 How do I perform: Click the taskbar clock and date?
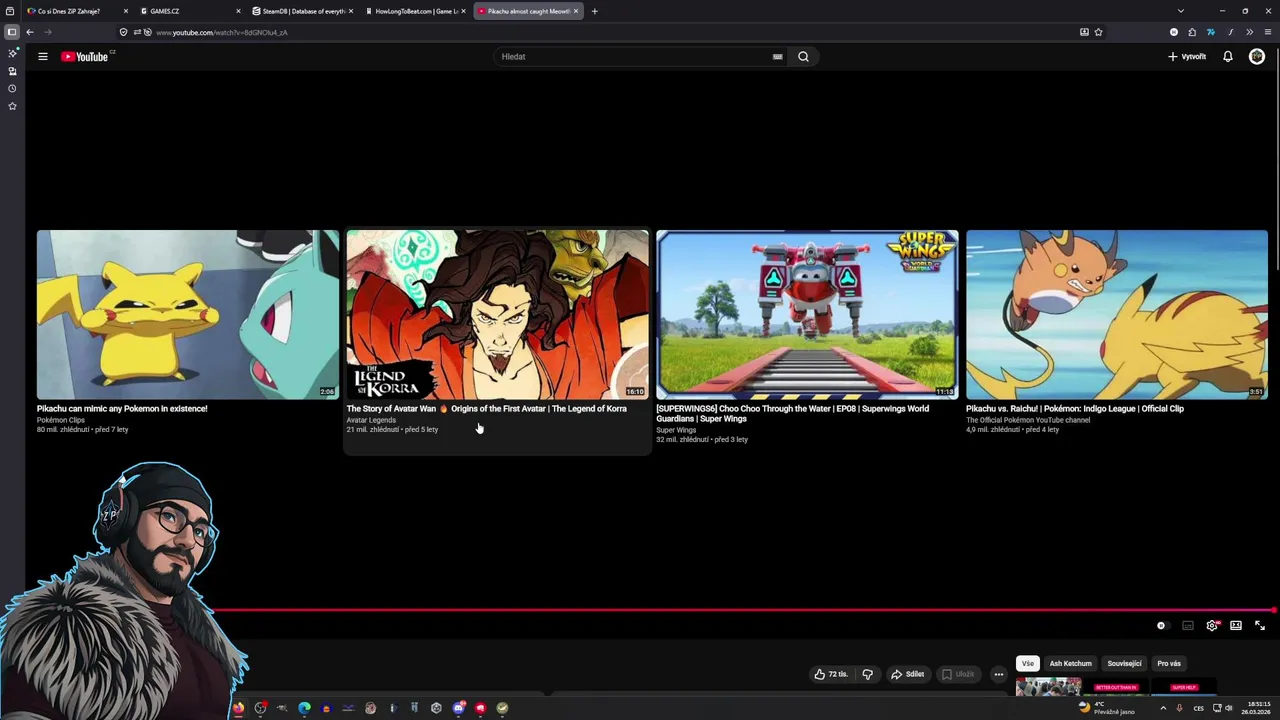pos(1256,708)
